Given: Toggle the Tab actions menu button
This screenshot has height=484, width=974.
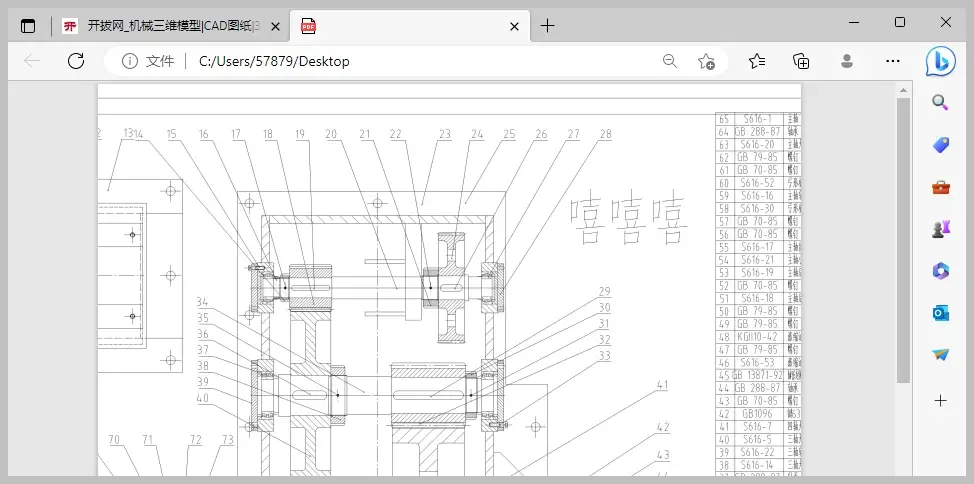Looking at the screenshot, I should point(28,26).
